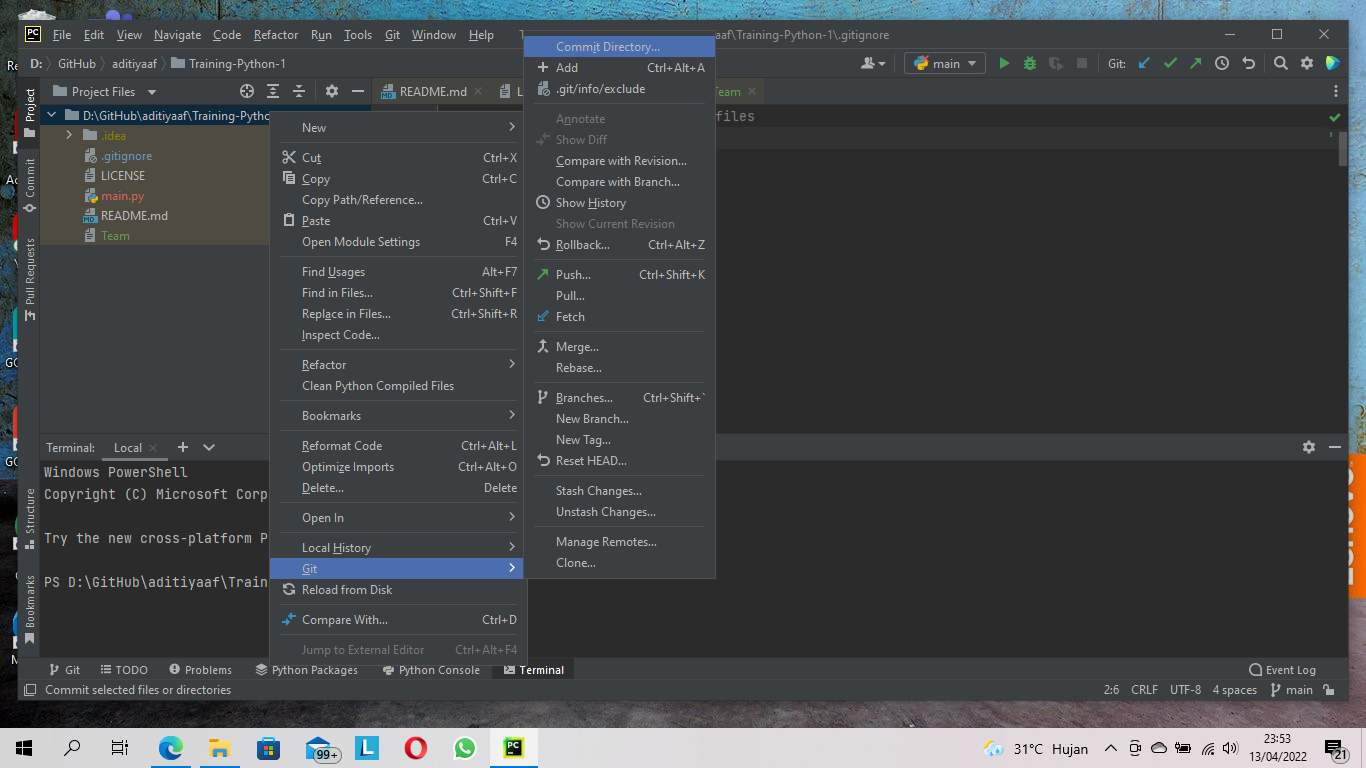
Task: Open IDE Settings via the gear icon
Action: click(x=1306, y=62)
